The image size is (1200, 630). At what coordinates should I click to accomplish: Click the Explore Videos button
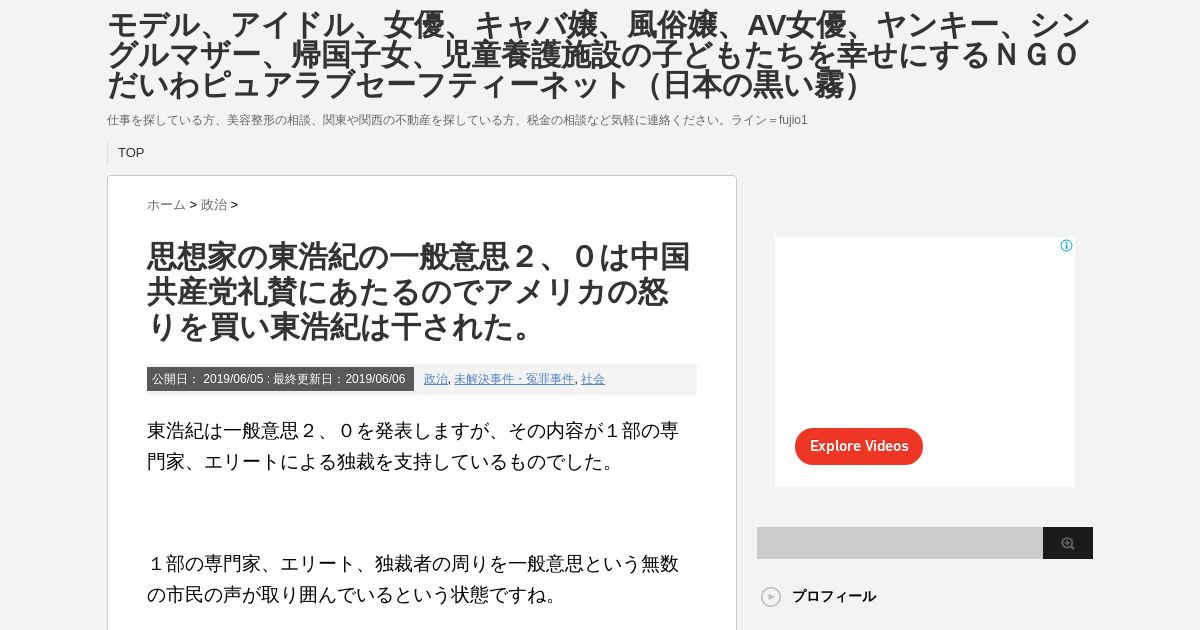[x=859, y=446]
